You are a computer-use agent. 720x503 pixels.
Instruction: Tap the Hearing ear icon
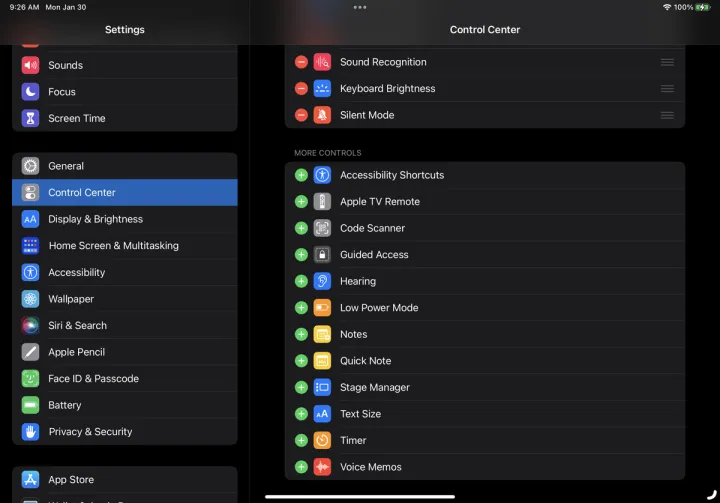322,281
